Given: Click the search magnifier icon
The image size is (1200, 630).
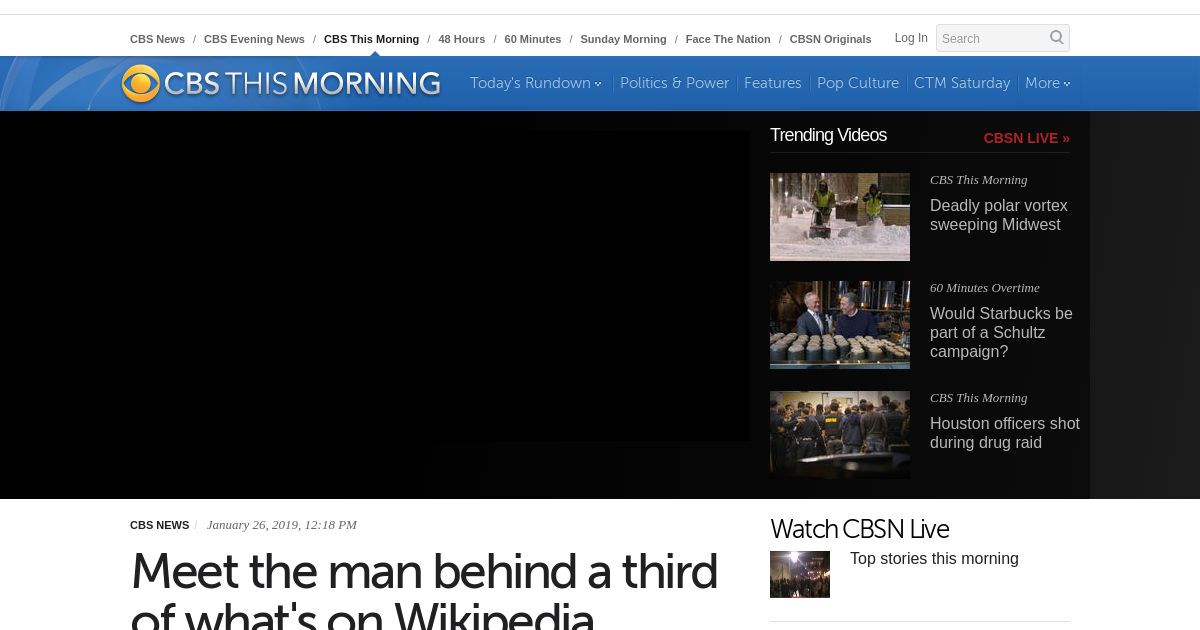Looking at the screenshot, I should click(1056, 38).
